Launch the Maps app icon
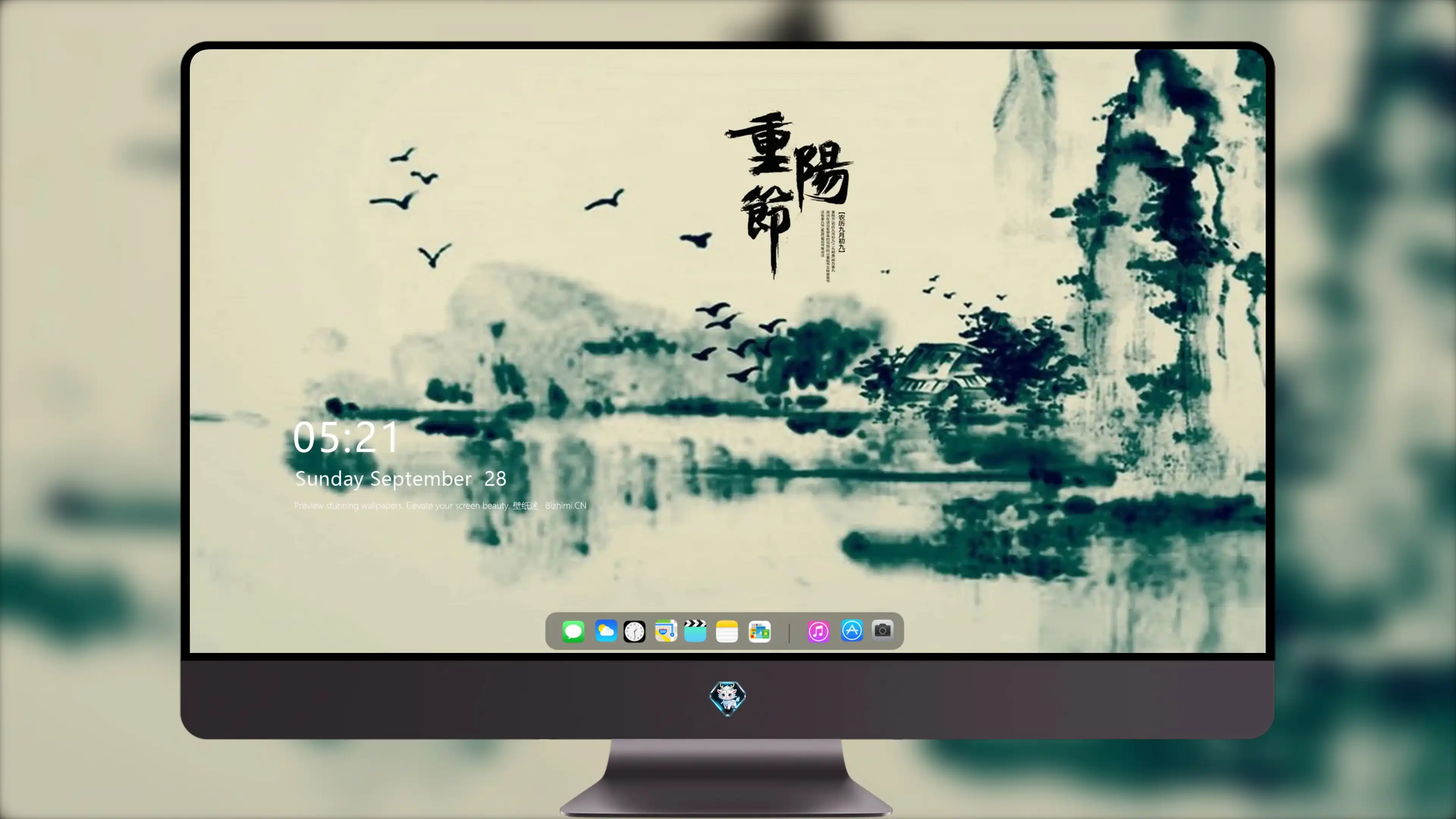Viewport: 1456px width, 819px height. pos(666,631)
